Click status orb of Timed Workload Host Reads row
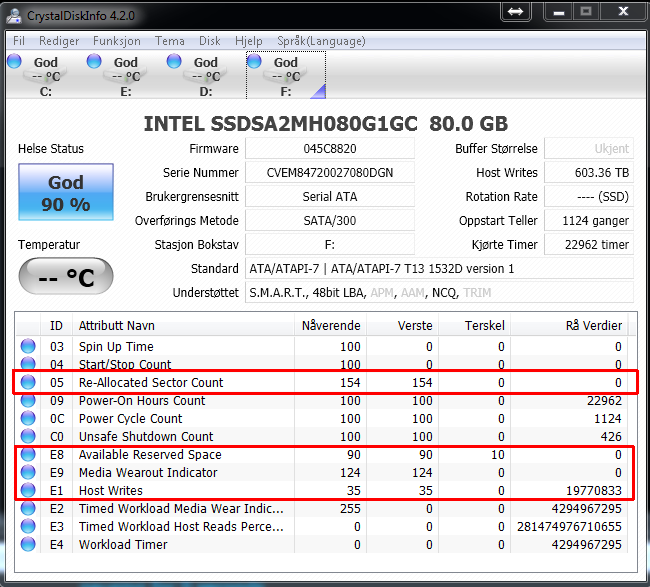650x587 pixels. pyautogui.click(x=28, y=526)
